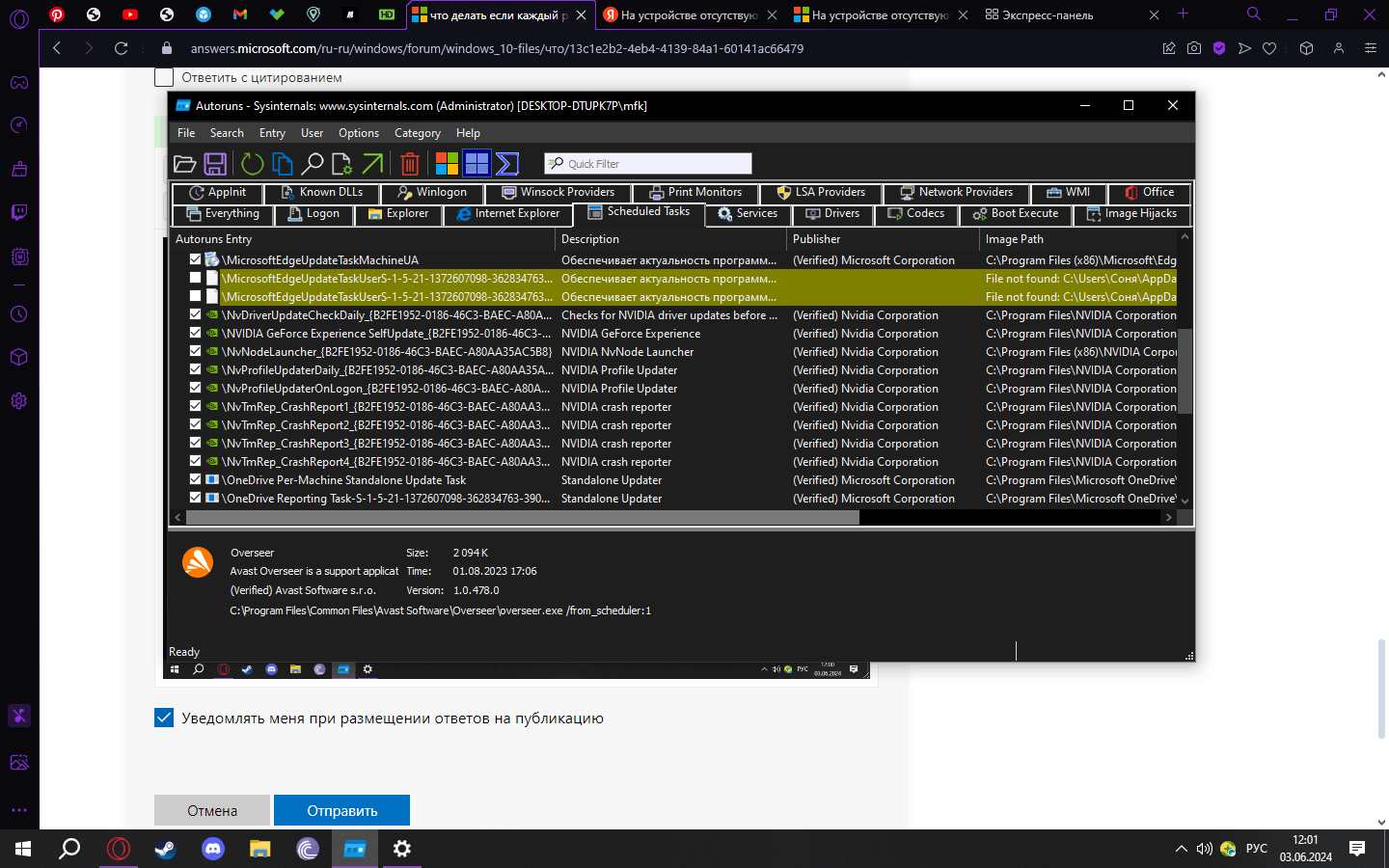This screenshot has width=1389, height=868.
Task: Click the camera Snapshot icon in address bar
Action: coord(1194,48)
